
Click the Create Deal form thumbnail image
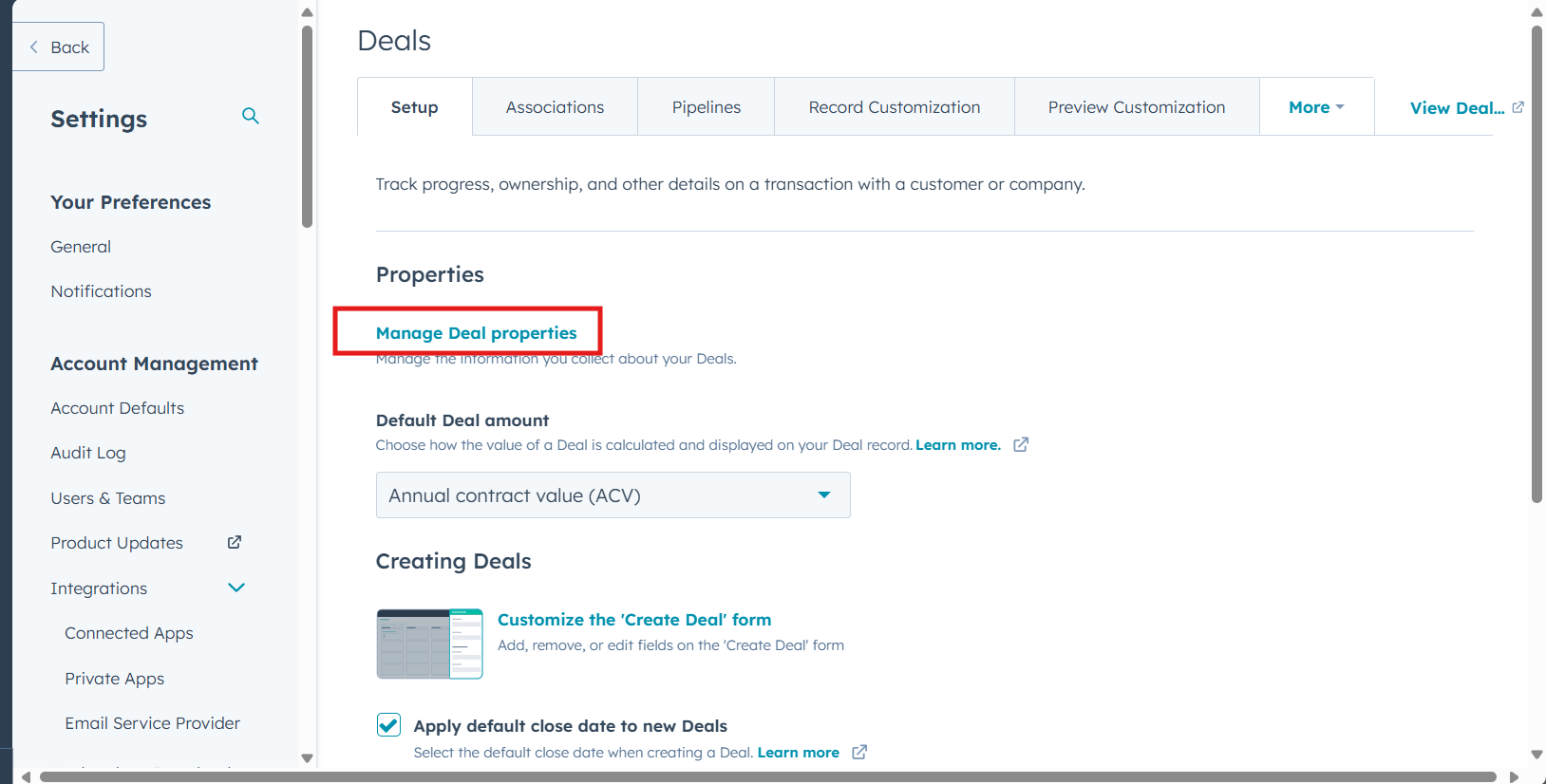click(x=429, y=644)
